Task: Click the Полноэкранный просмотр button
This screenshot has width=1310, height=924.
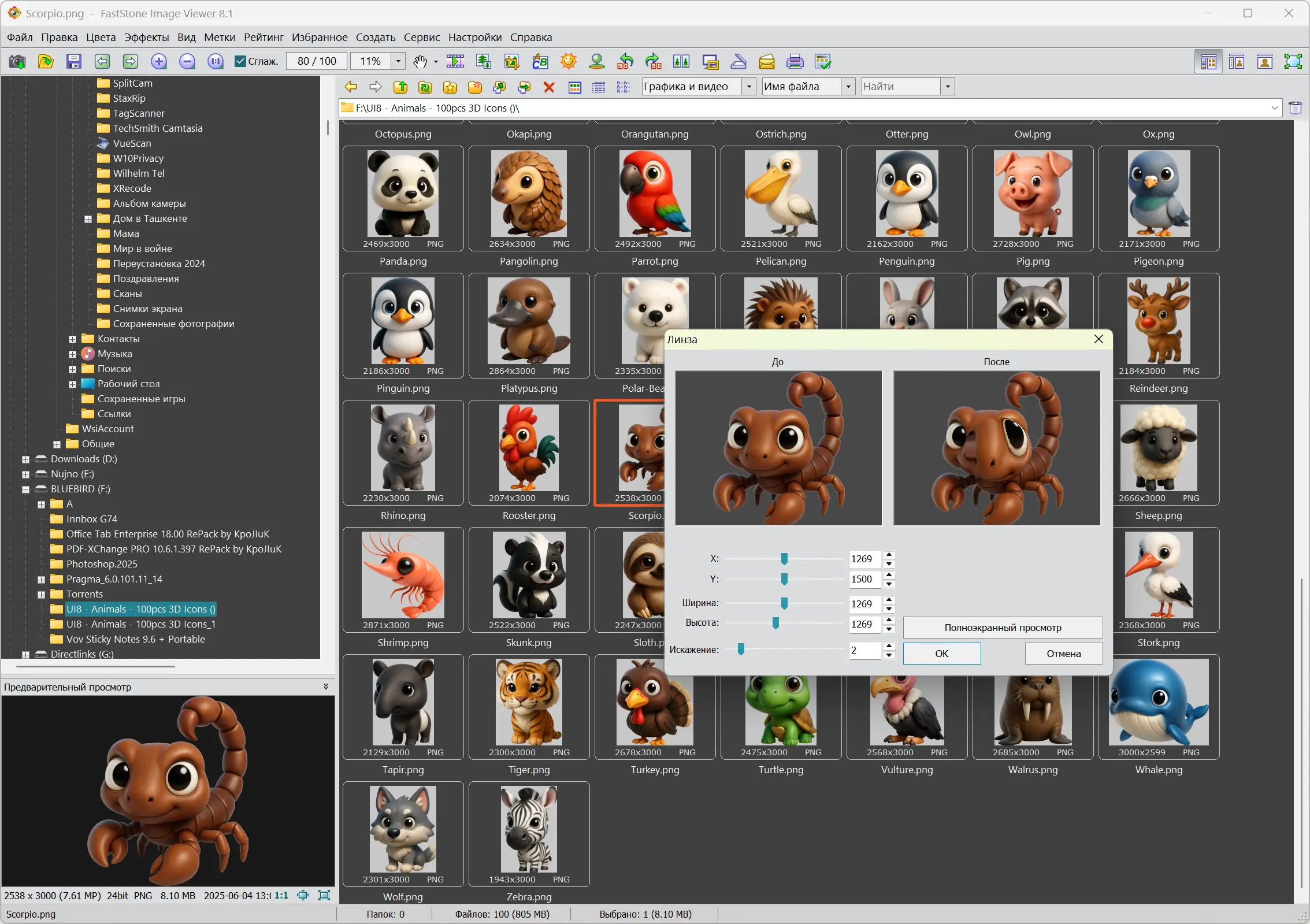Action: click(1002, 628)
